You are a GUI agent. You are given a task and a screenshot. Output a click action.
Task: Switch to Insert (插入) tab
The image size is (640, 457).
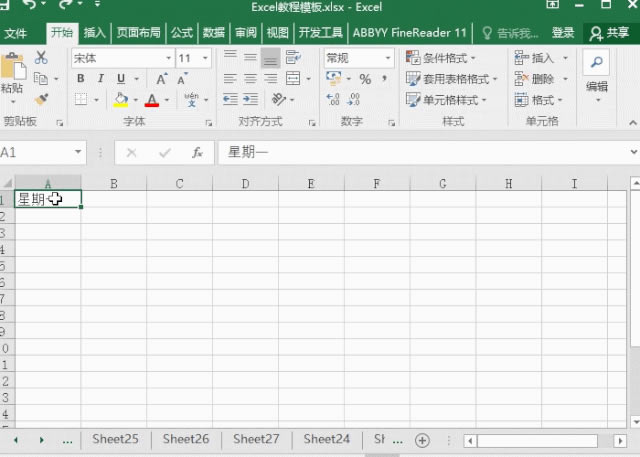pyautogui.click(x=95, y=33)
